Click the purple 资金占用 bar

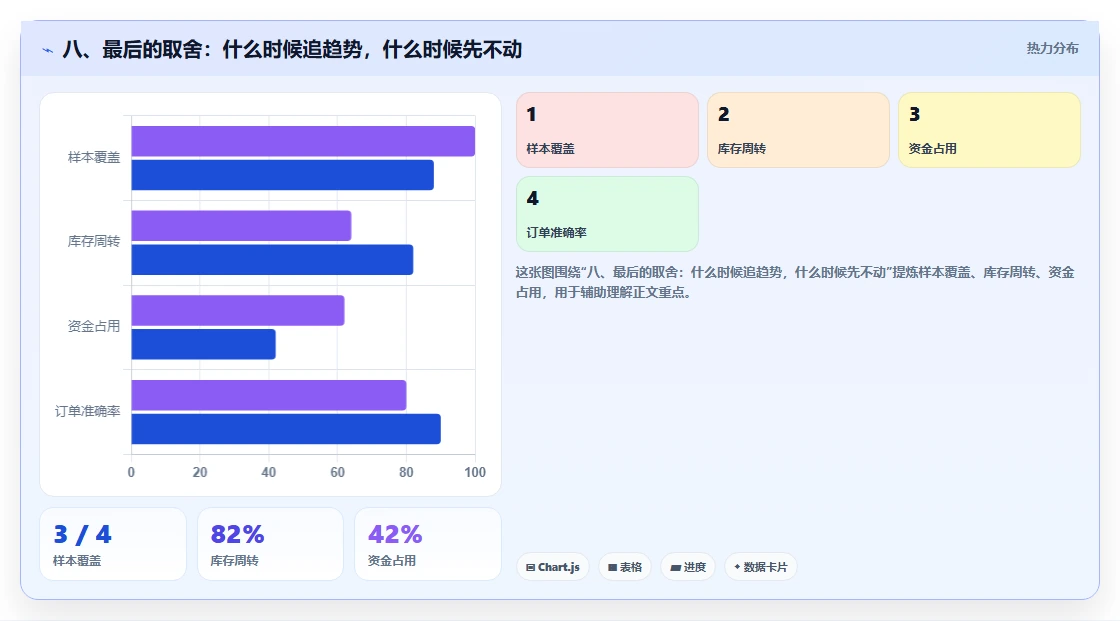tap(238, 310)
